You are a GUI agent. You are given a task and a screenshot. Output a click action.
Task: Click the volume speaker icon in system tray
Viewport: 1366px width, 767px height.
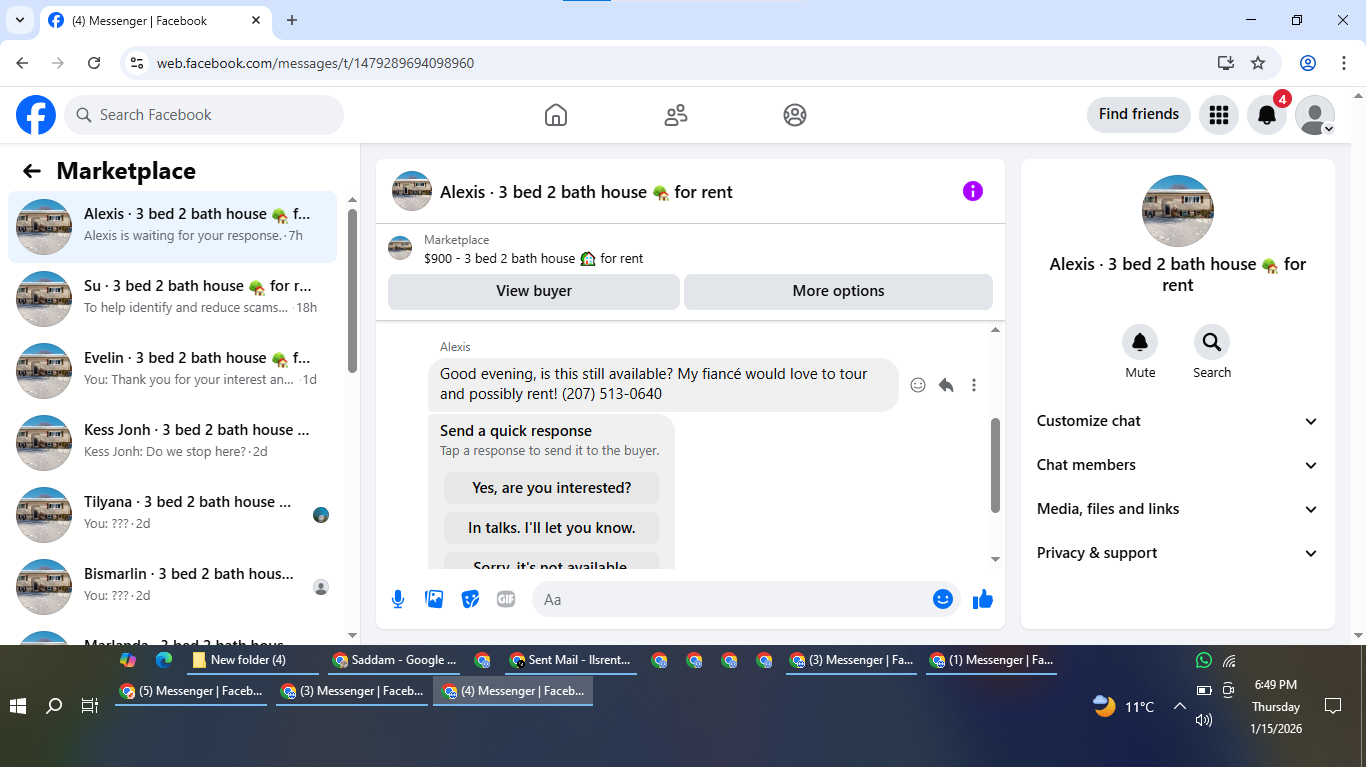pyautogui.click(x=1204, y=720)
